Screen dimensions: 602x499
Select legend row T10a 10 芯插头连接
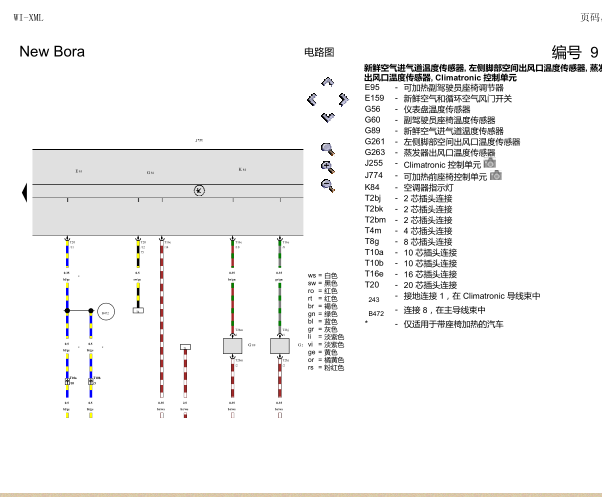(x=410, y=252)
